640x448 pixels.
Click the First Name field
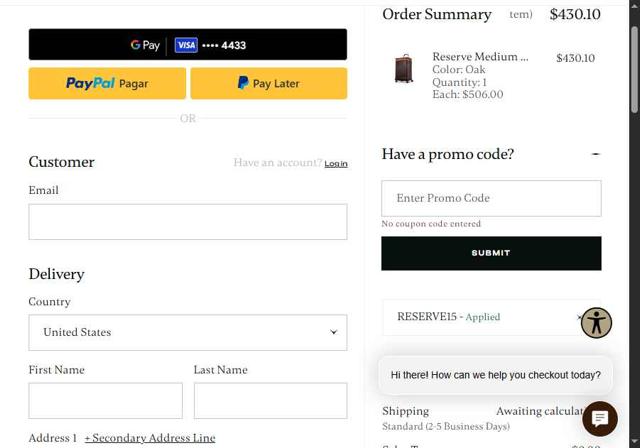(x=106, y=401)
